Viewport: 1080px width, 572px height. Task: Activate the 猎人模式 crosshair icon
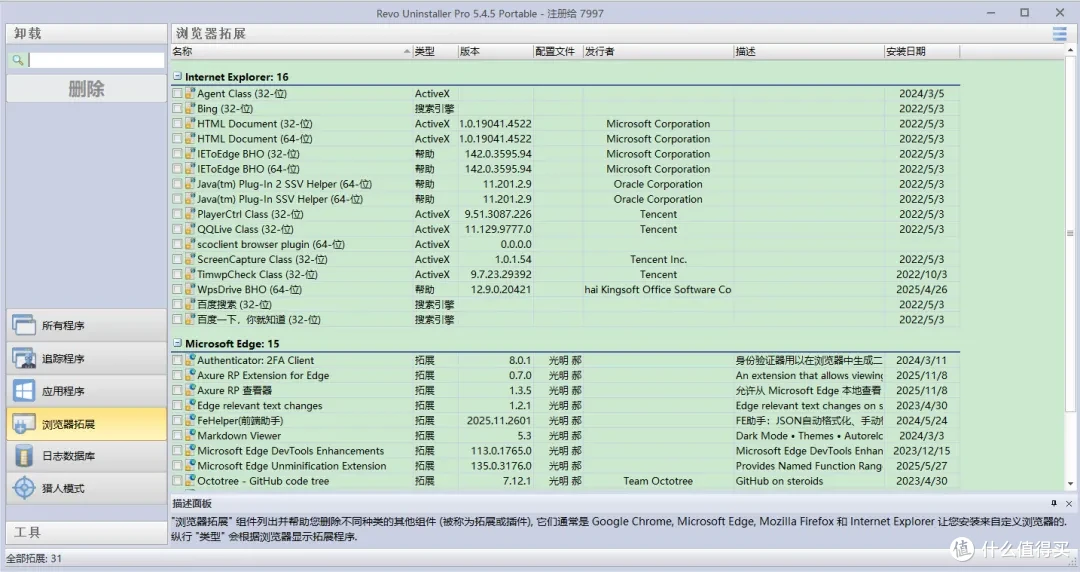(24, 488)
